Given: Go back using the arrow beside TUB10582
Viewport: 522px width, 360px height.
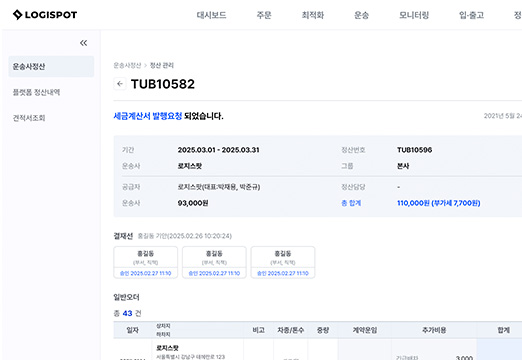Looking at the screenshot, I should pyautogui.click(x=120, y=84).
